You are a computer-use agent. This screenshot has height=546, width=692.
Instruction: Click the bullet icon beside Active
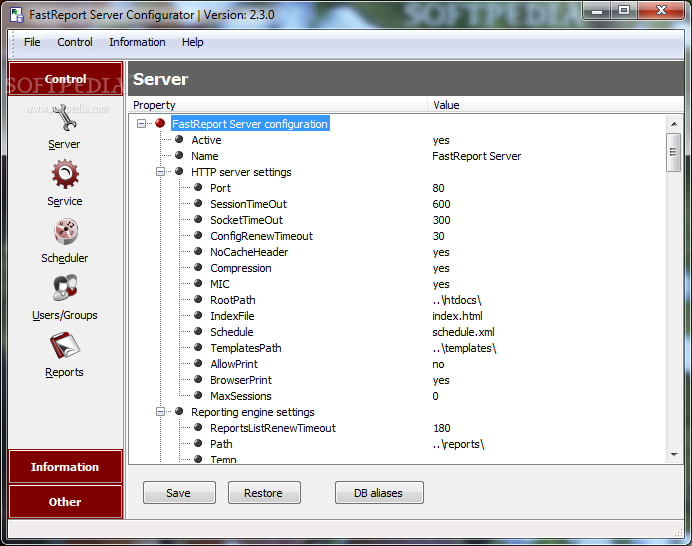click(179, 139)
